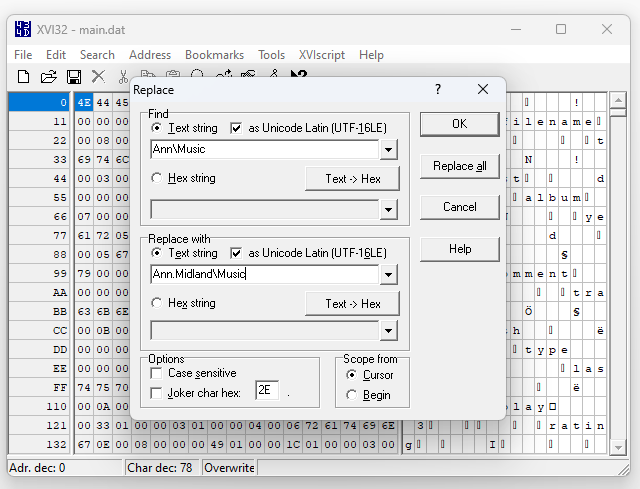Click the selected hex byte 4E at address 0
Screen dimensions: 640x489
pos(84,102)
